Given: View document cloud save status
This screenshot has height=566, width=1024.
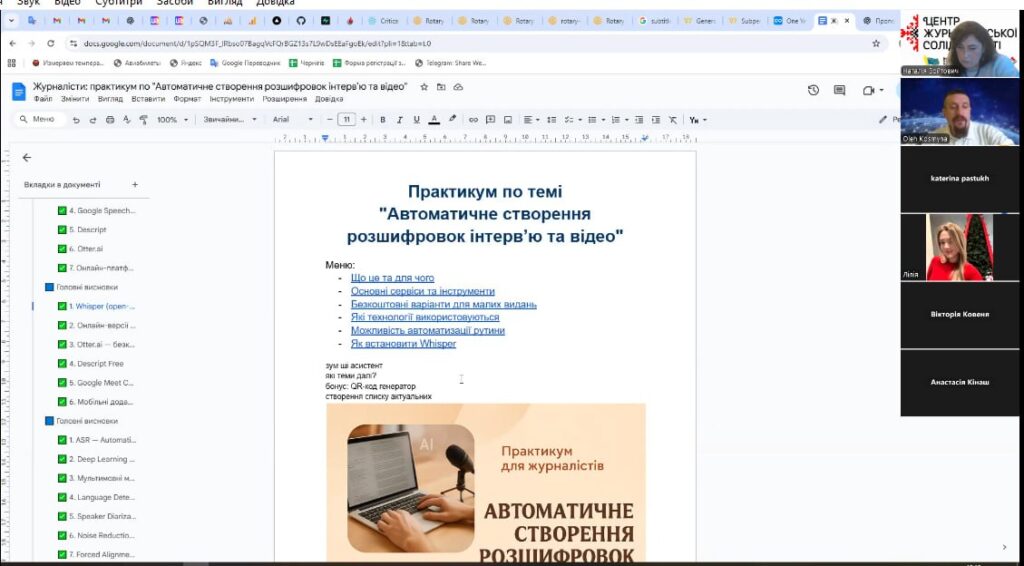Looking at the screenshot, I should pos(458,87).
